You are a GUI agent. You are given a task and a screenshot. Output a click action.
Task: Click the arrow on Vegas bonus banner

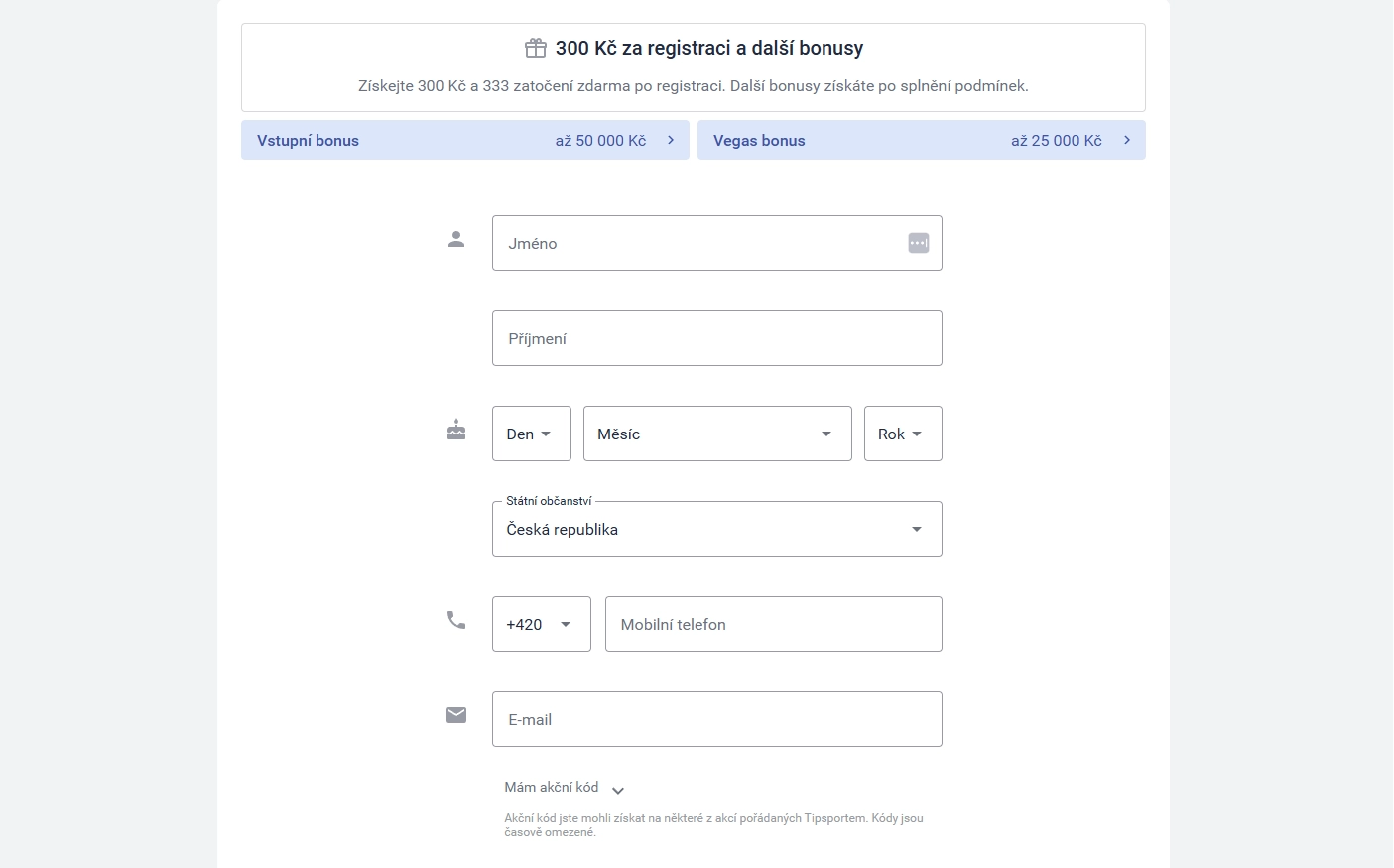click(x=1127, y=140)
